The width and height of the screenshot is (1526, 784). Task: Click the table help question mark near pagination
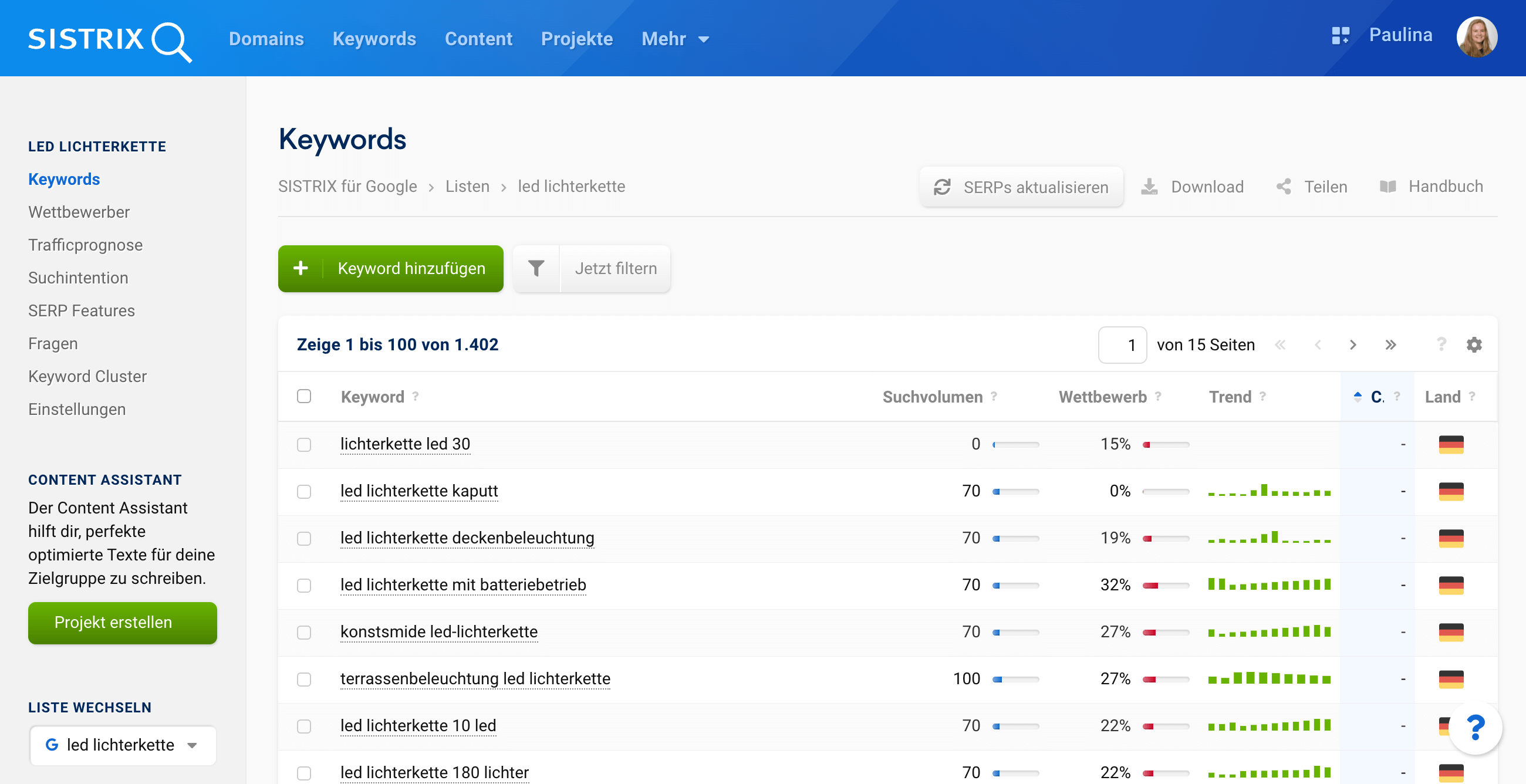[x=1441, y=344]
